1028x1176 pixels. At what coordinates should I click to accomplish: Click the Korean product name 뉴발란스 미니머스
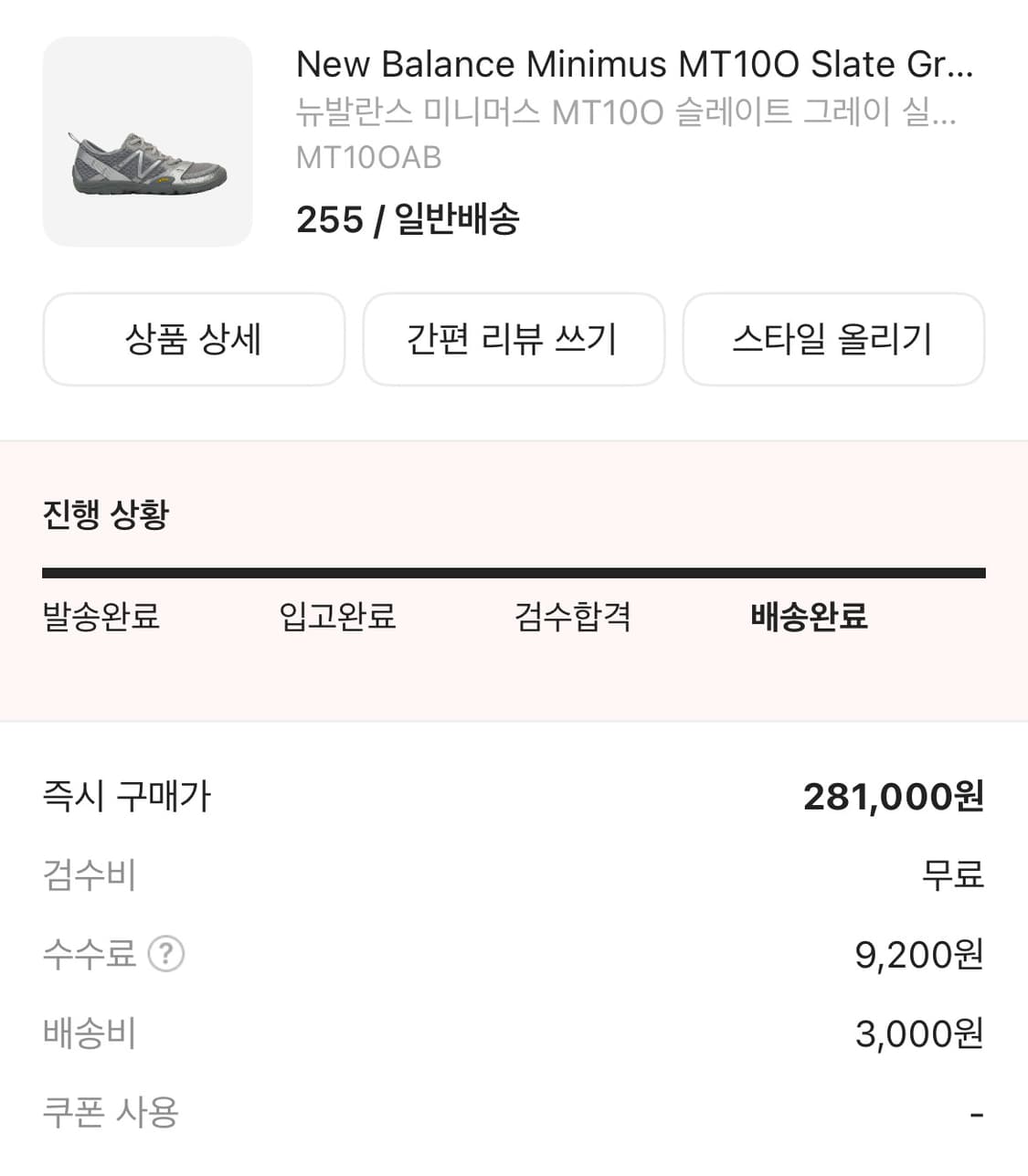pos(625,111)
